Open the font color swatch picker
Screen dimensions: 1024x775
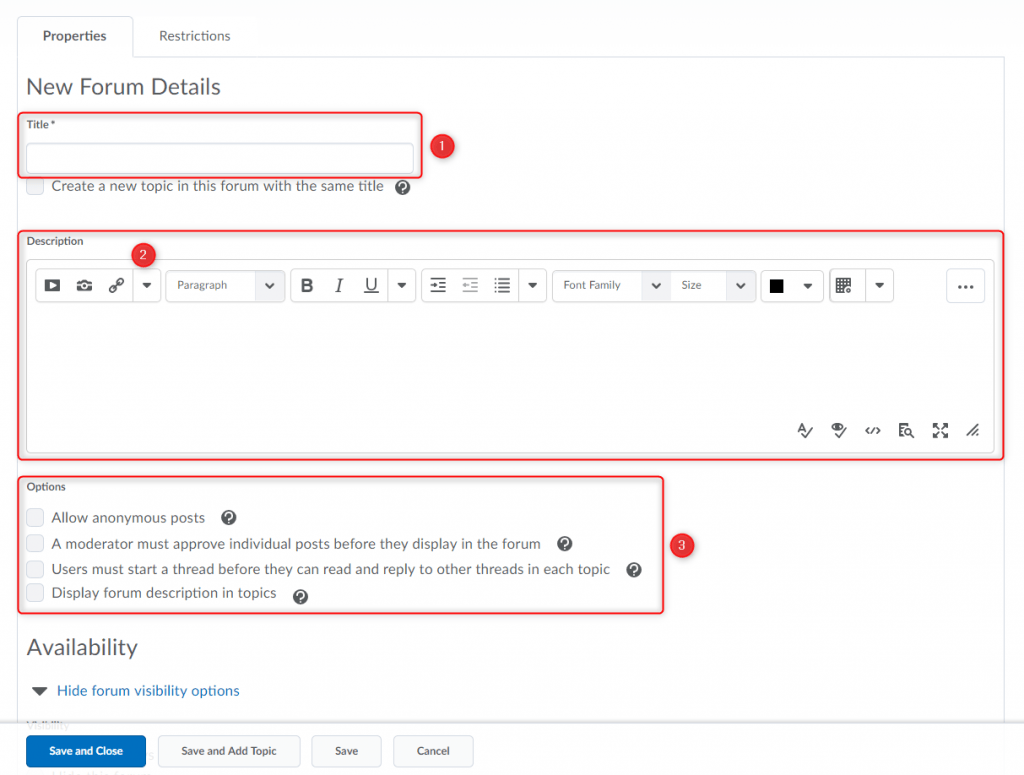pos(780,285)
